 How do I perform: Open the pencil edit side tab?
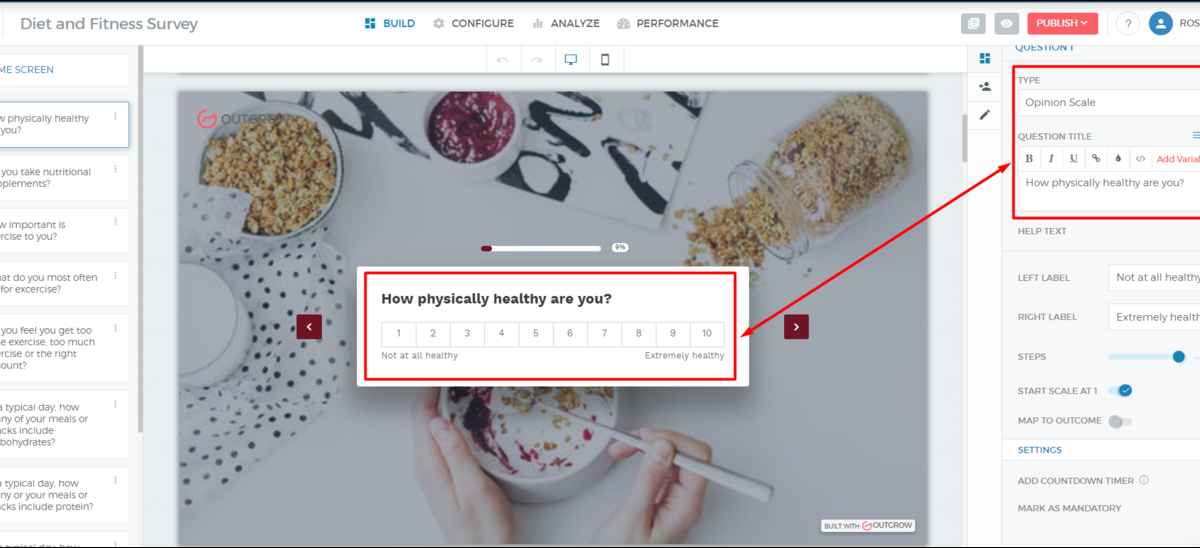[985, 115]
